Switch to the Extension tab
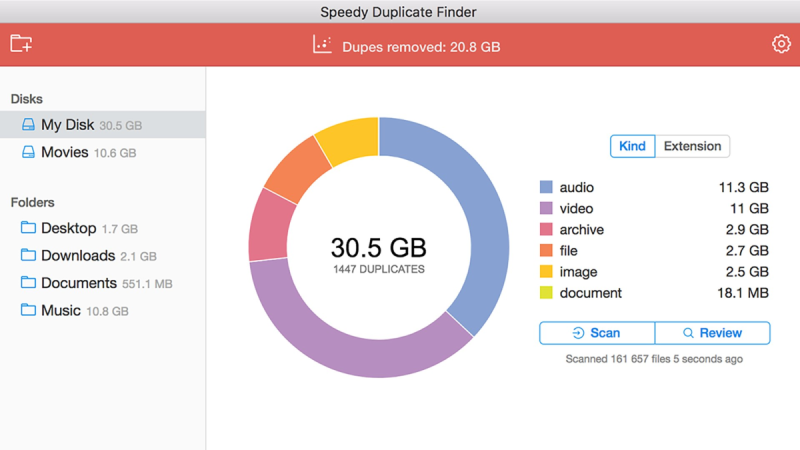The width and height of the screenshot is (800, 450). (692, 146)
